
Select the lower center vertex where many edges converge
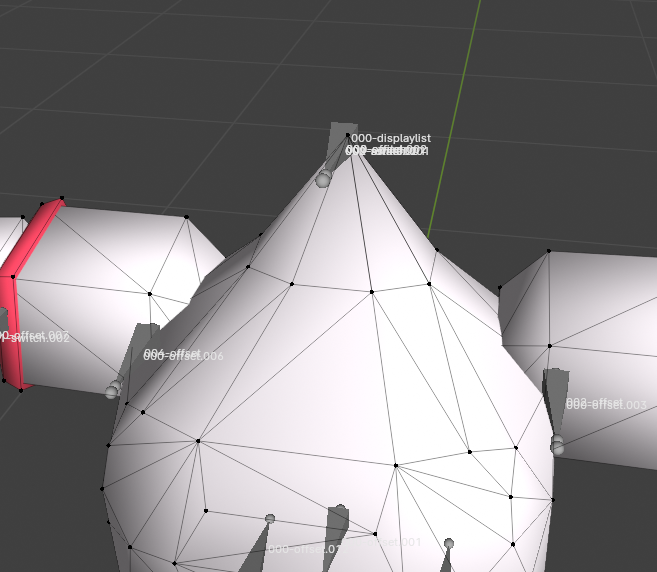point(396,465)
